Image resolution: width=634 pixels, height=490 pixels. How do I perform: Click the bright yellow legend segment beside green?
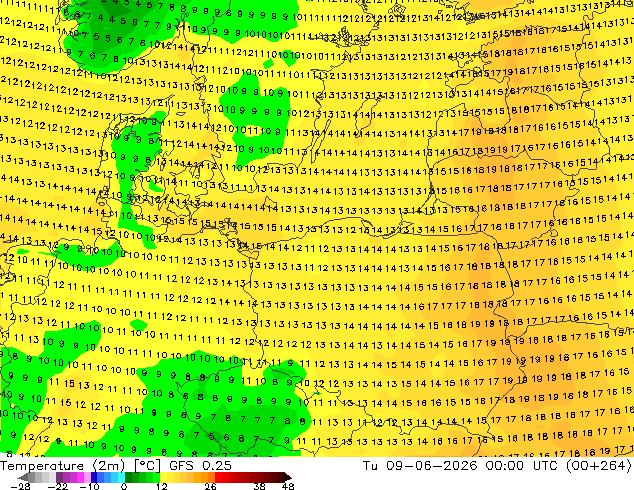[x=163, y=477]
